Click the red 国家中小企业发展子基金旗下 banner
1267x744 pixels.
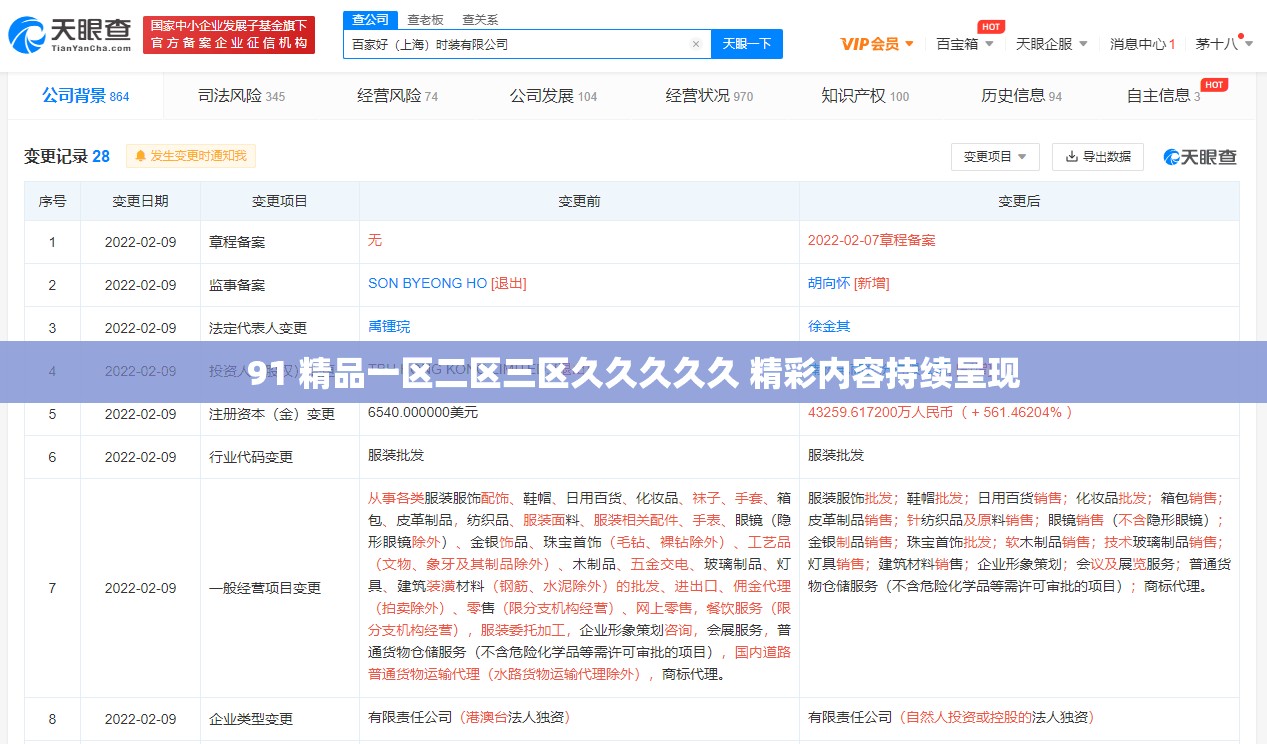click(229, 34)
